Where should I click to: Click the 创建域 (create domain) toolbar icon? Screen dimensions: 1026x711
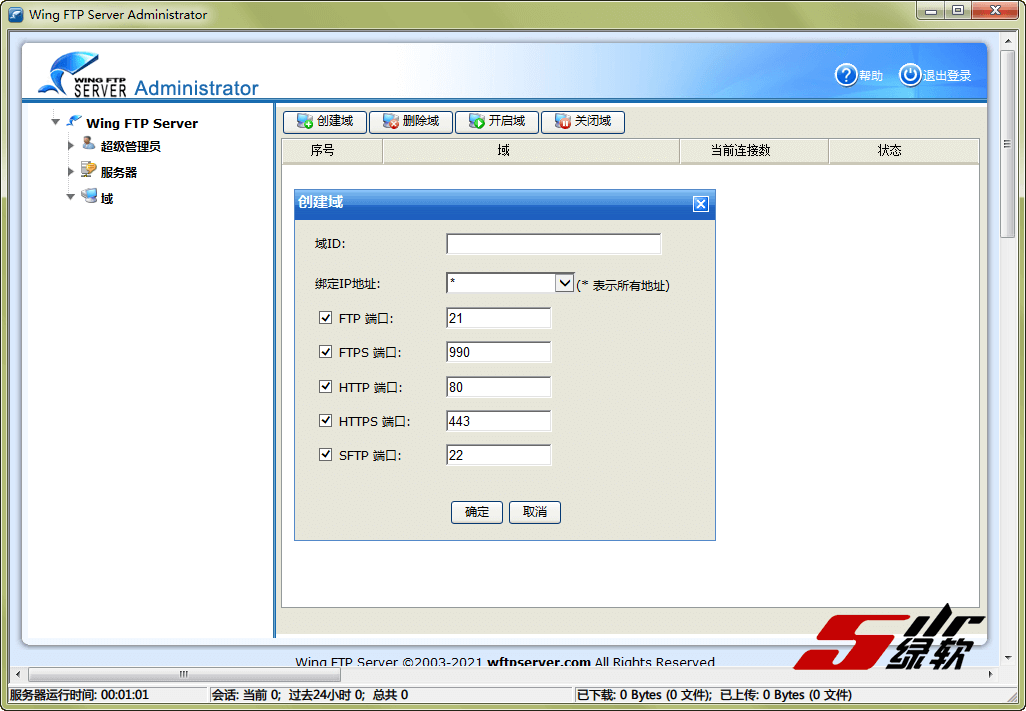[304, 122]
